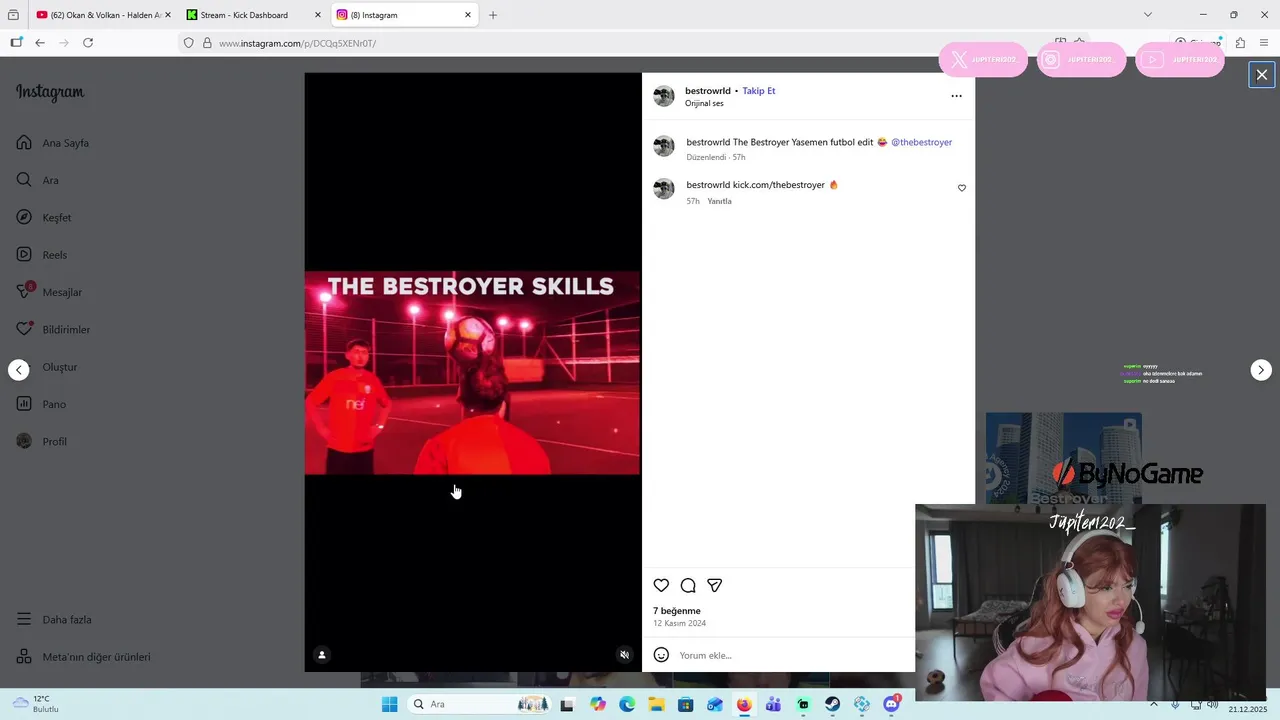
Task: Open bestrowrld profile name in header
Action: pos(708,91)
